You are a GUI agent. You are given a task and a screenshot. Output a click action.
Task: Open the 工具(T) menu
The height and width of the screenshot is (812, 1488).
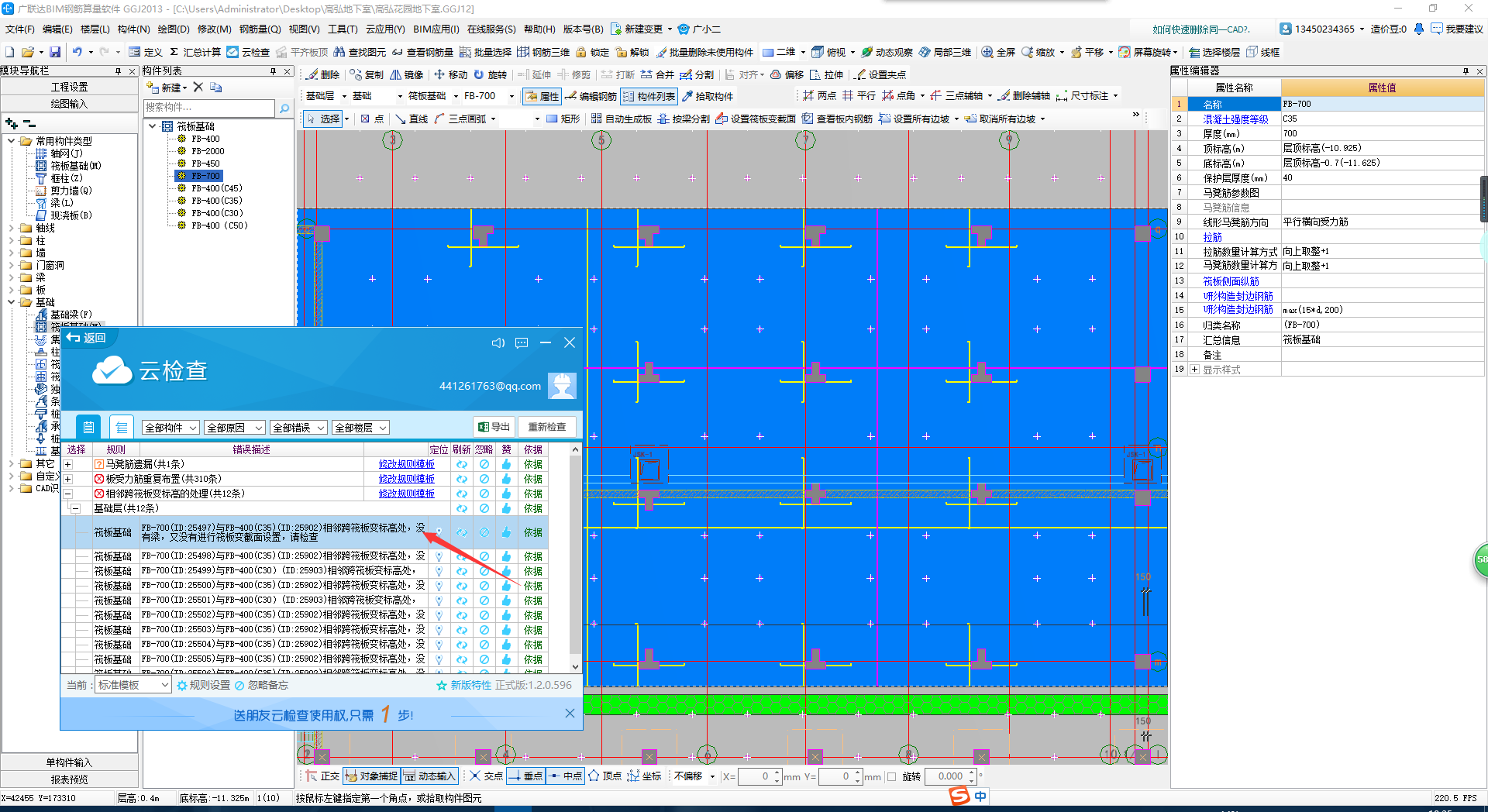click(343, 29)
